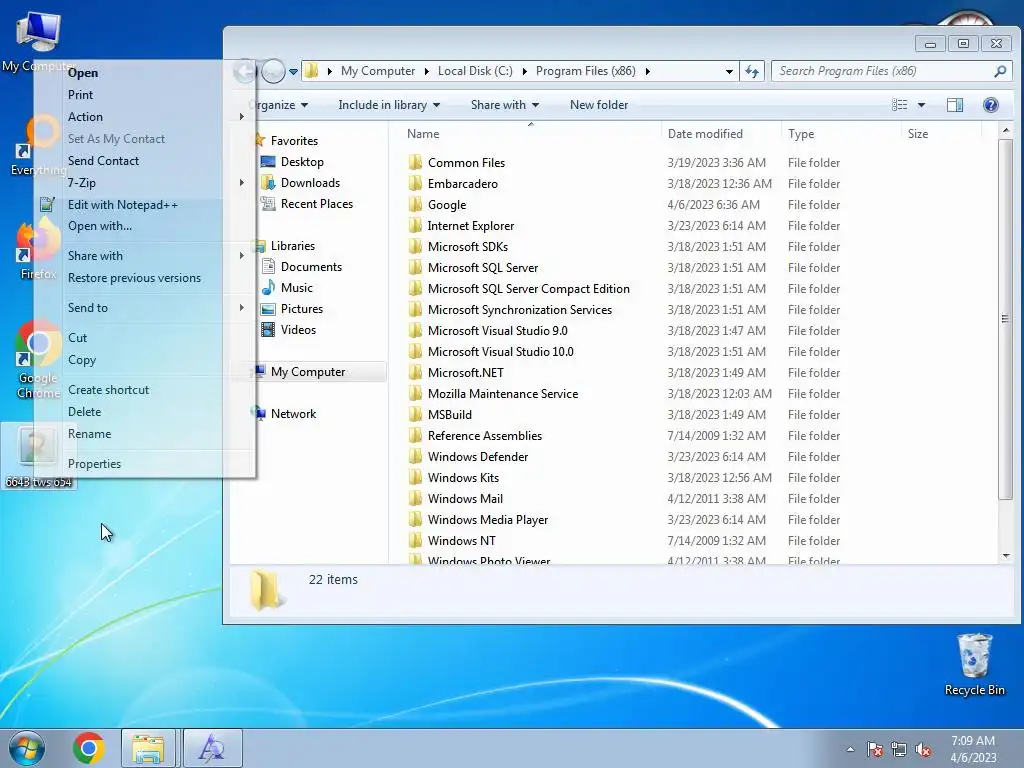Open Documents library in navigation pane

pyautogui.click(x=312, y=266)
